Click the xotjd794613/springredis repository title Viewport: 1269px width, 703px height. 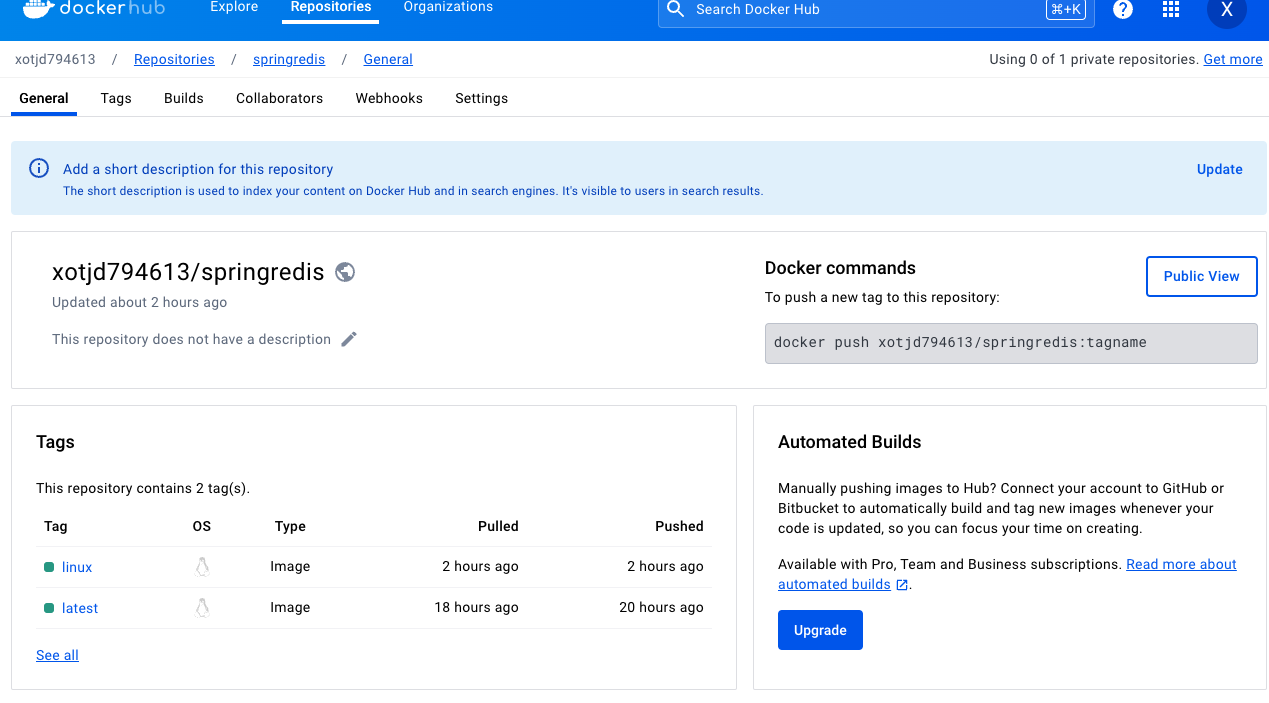pos(188,272)
